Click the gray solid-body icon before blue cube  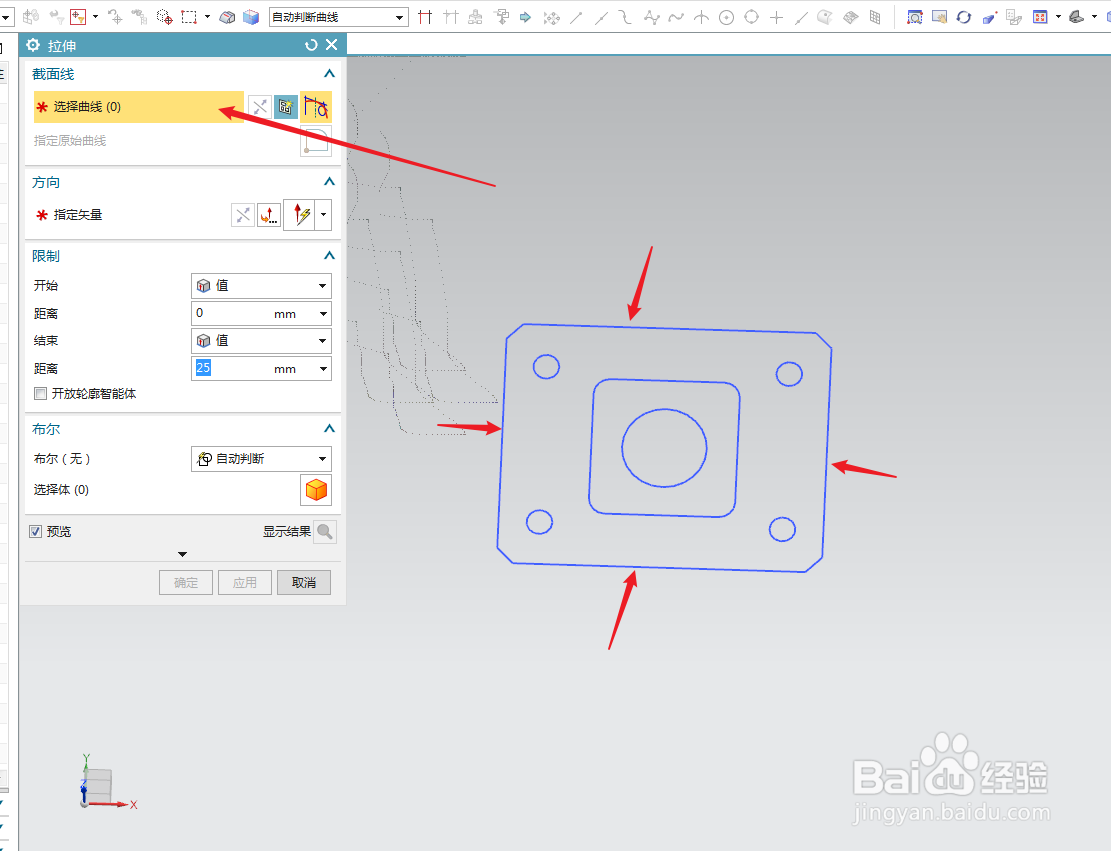point(227,17)
